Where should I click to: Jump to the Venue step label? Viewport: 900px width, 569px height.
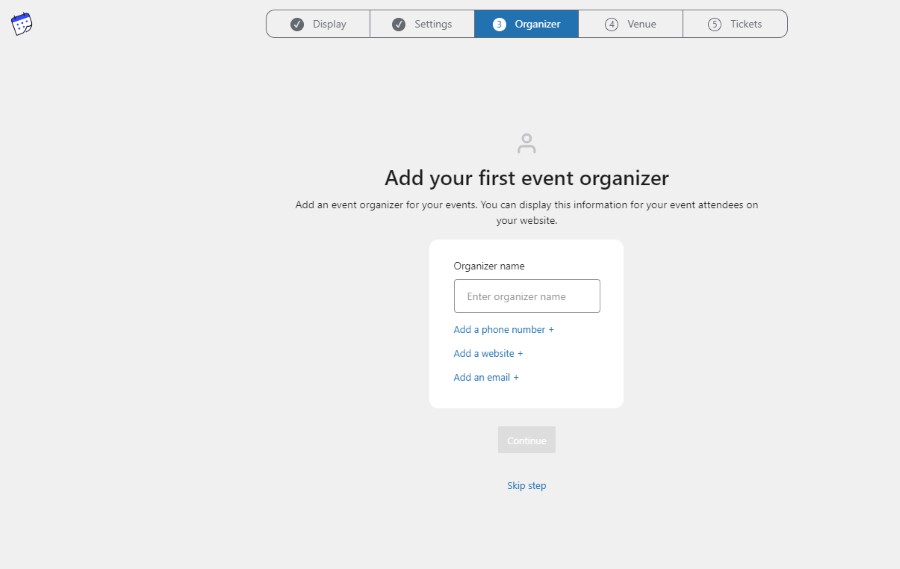point(642,24)
